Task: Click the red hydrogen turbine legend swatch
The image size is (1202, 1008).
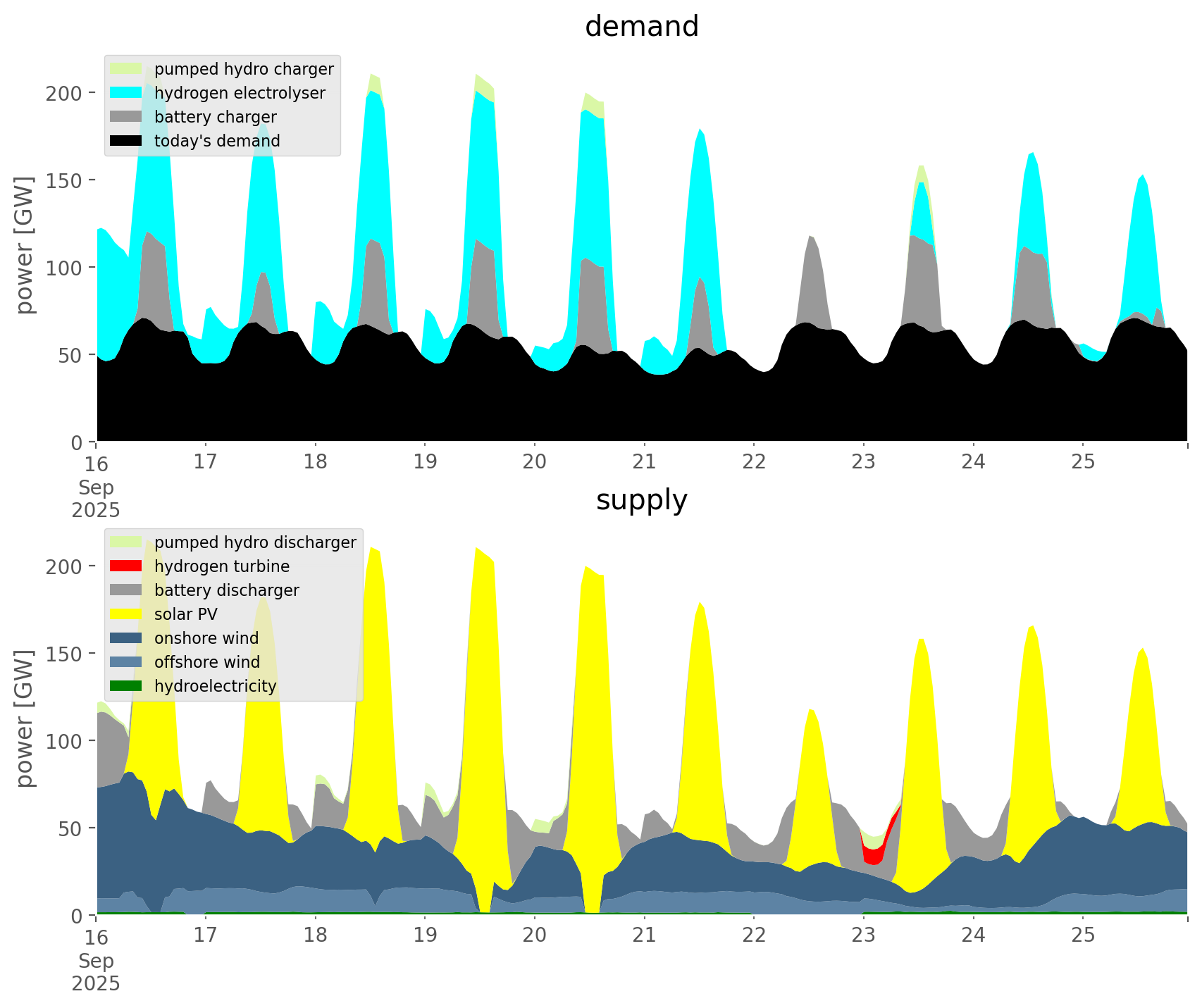Action: point(126,566)
